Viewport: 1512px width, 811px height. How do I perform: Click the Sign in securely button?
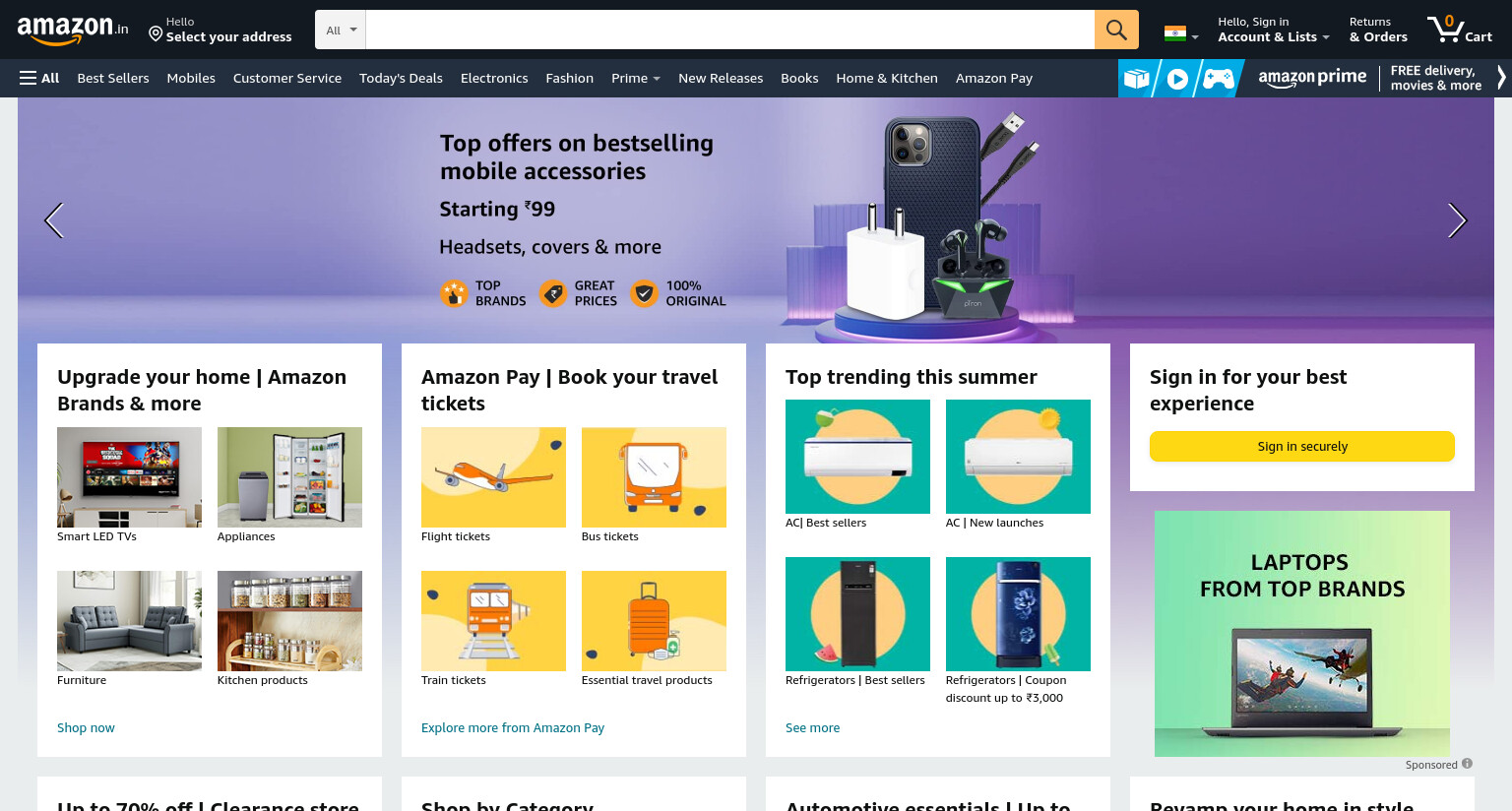point(1302,446)
